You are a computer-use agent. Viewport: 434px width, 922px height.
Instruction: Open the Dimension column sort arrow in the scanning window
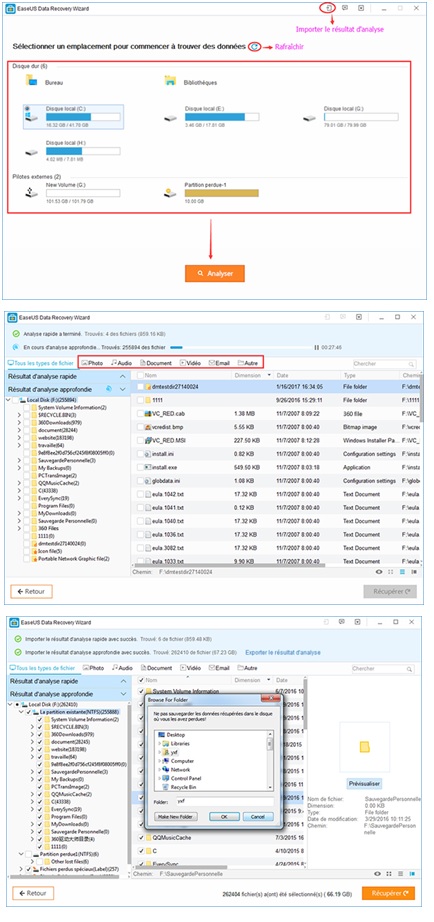click(269, 375)
